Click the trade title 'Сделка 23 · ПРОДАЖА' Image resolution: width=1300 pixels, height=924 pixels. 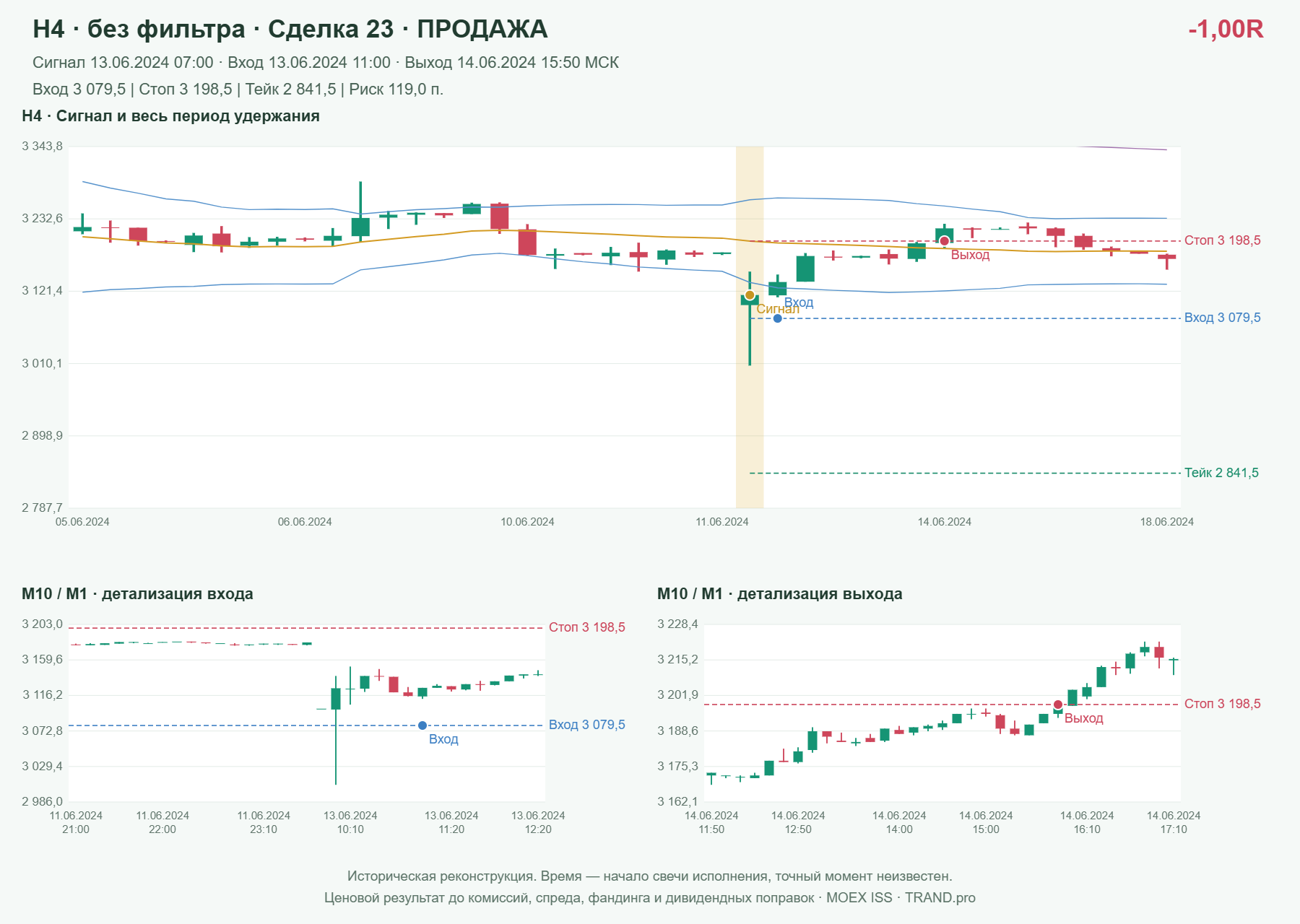pyautogui.click(x=407, y=29)
